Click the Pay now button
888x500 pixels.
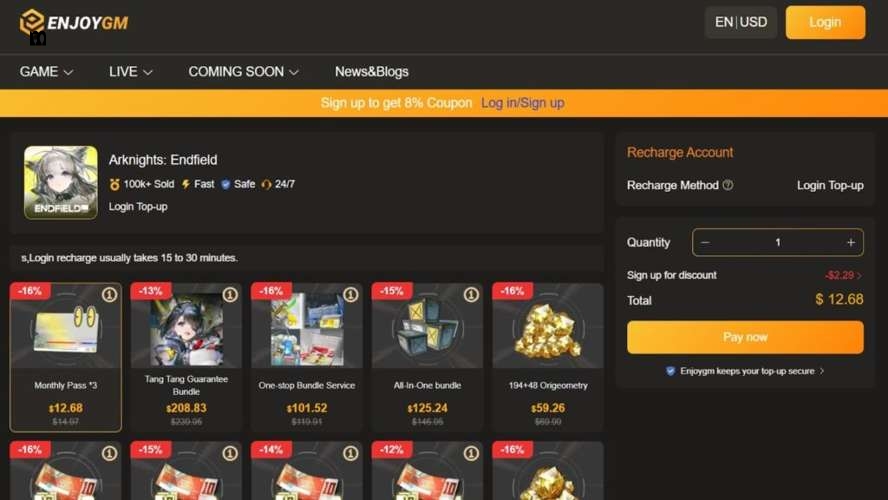tap(745, 337)
